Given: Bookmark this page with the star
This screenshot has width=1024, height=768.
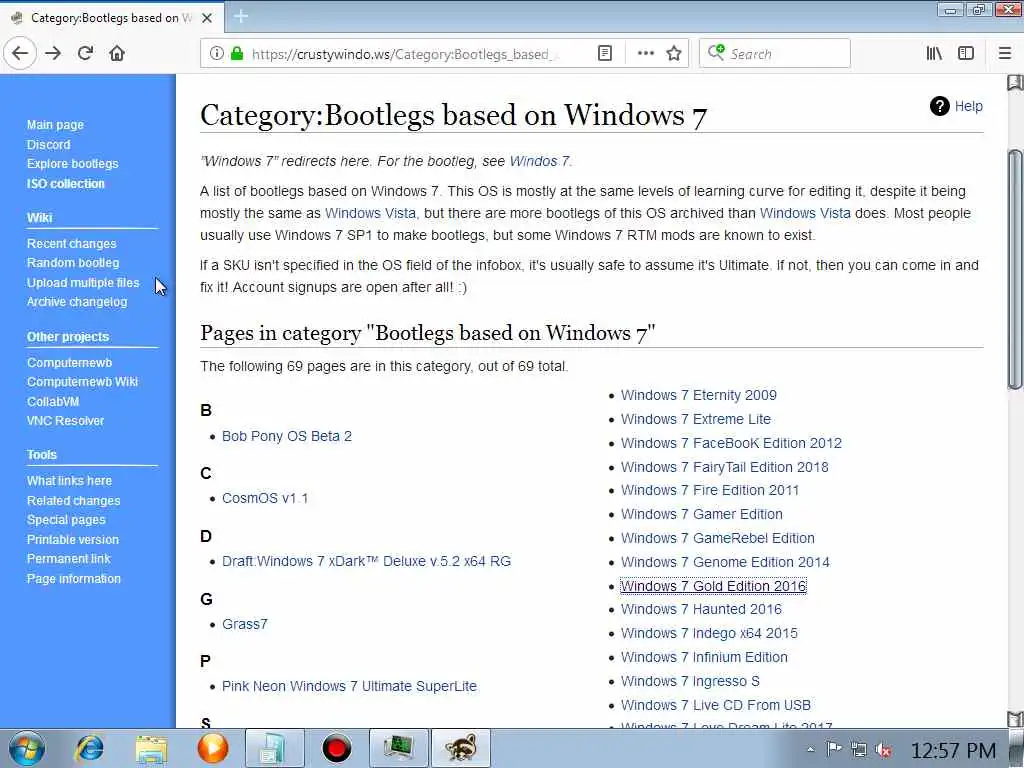Looking at the screenshot, I should [674, 54].
